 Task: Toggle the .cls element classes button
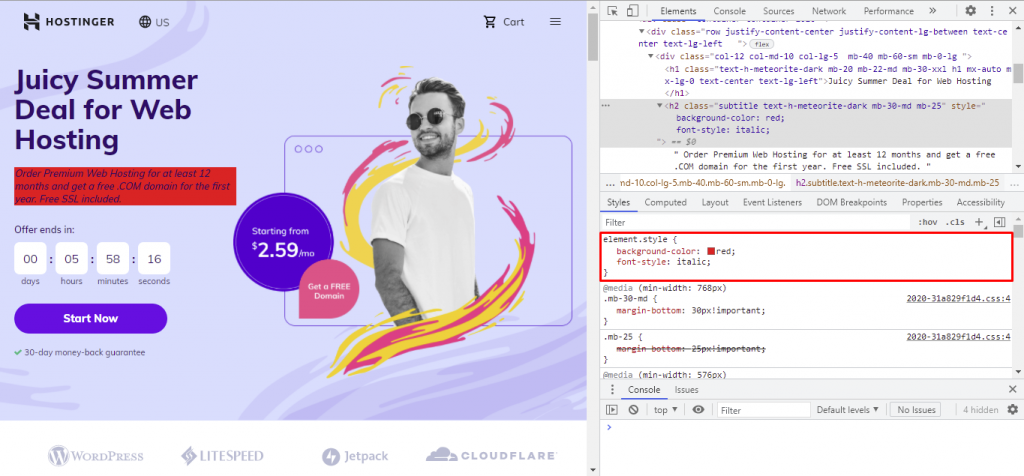click(x=955, y=222)
